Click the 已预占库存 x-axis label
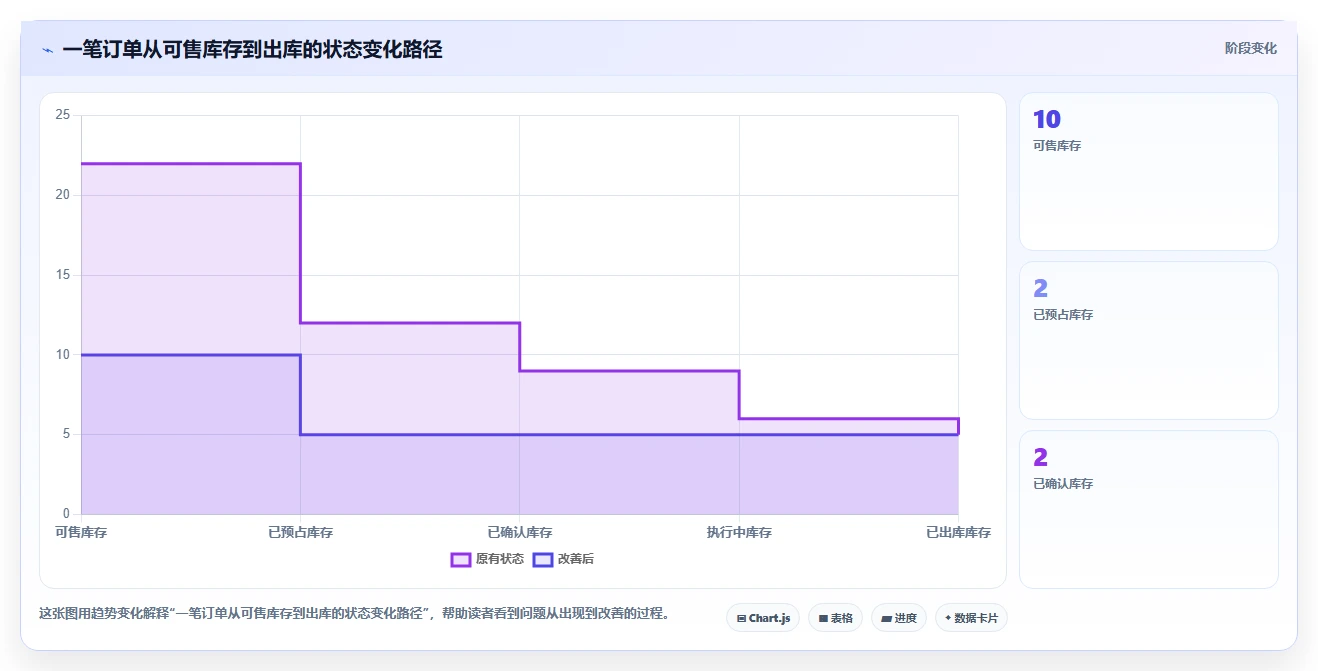The width and height of the screenshot is (1318, 671). 300,532
